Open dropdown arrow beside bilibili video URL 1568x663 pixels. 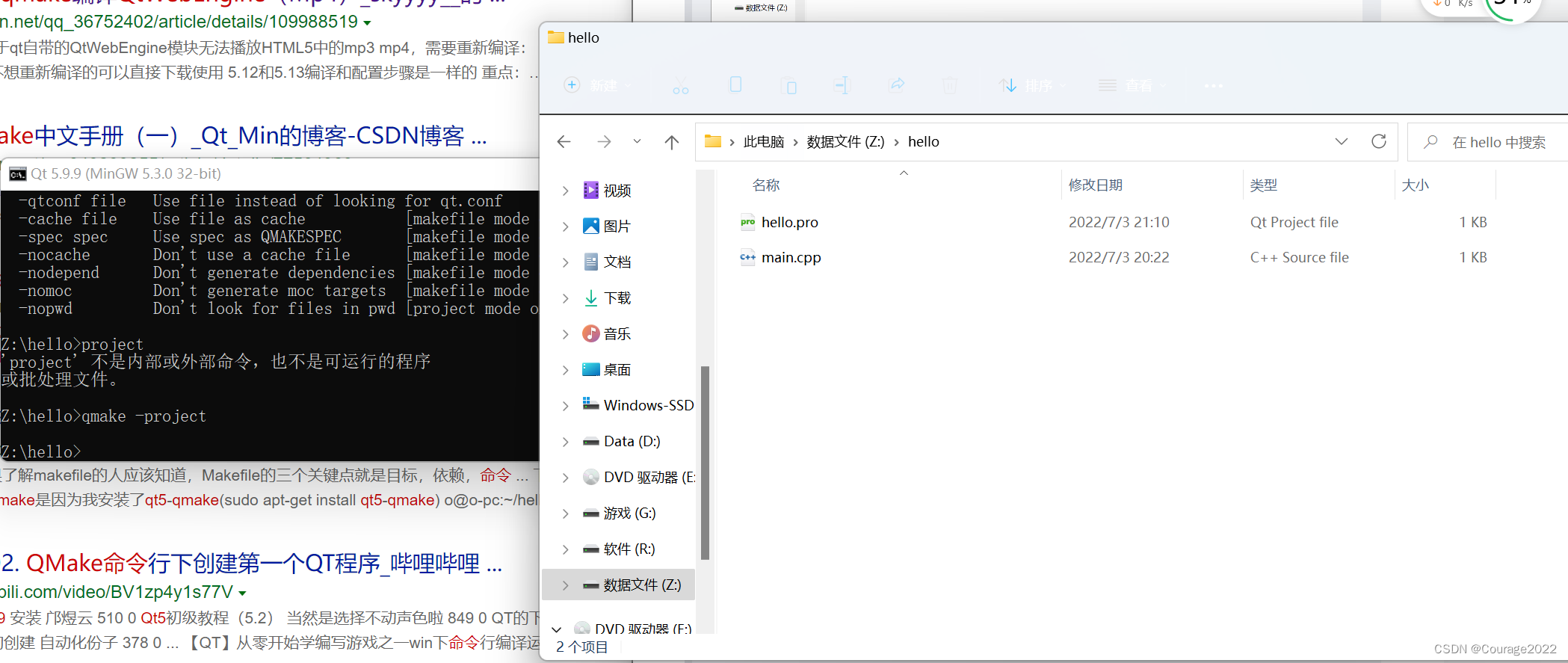[x=242, y=593]
